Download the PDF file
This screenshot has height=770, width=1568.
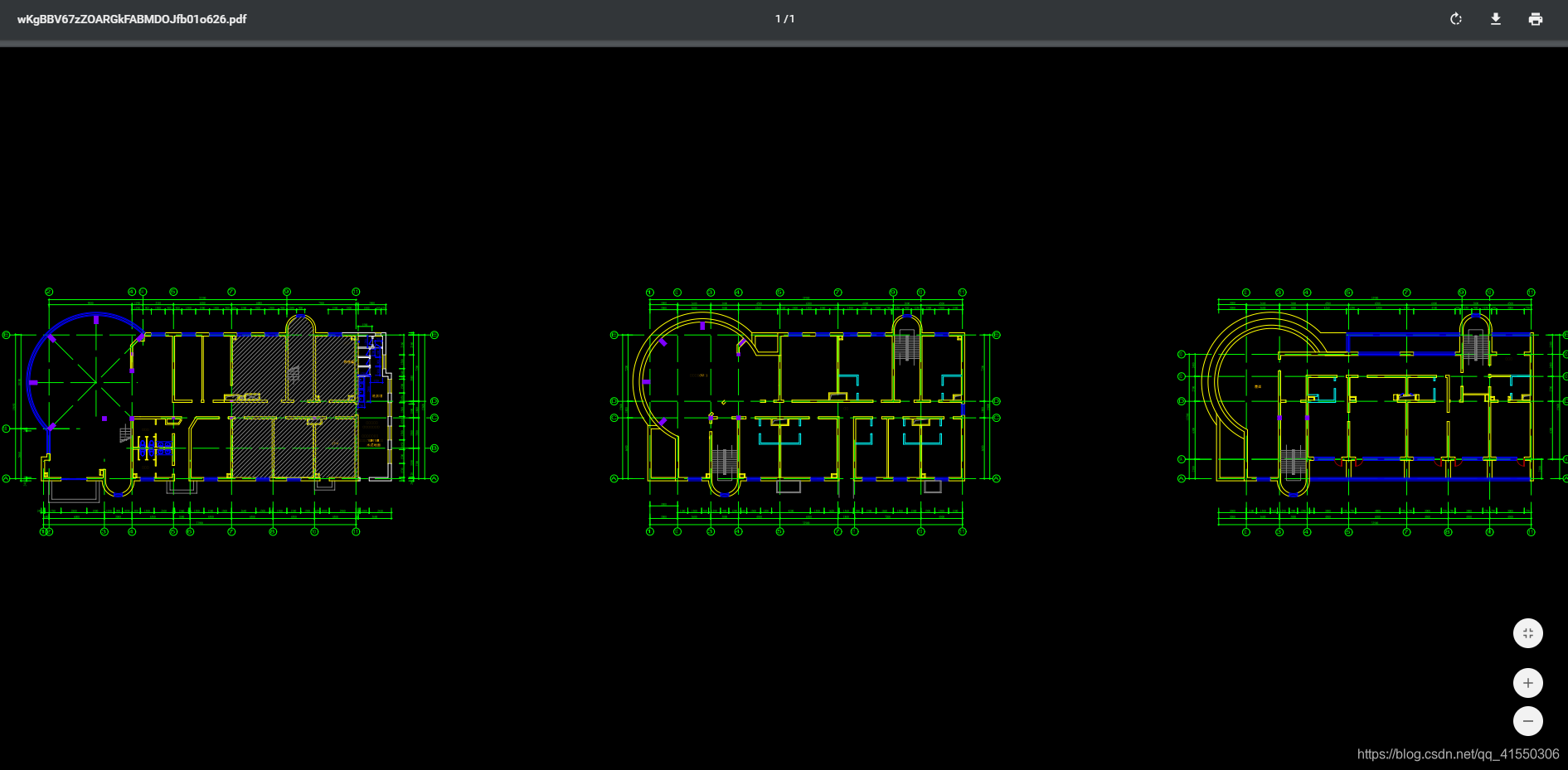tap(1495, 19)
